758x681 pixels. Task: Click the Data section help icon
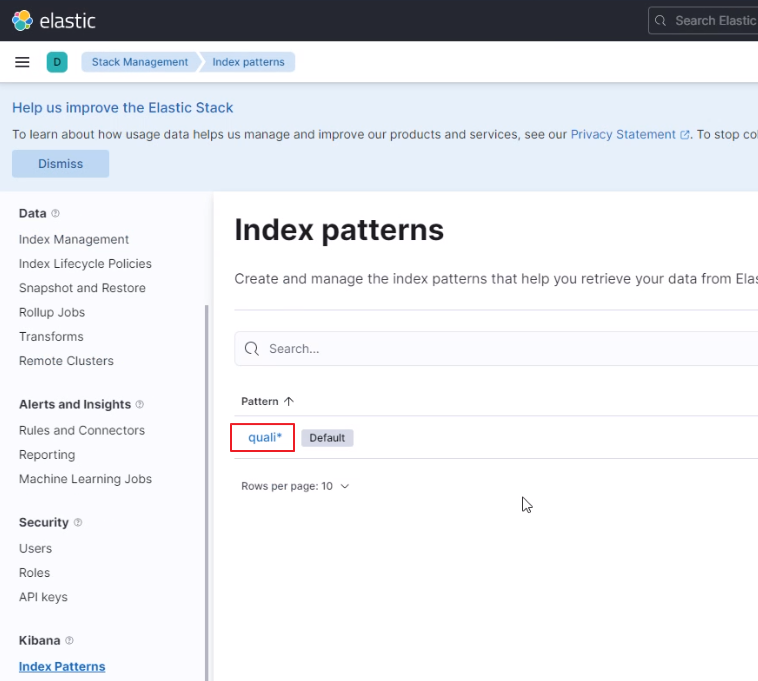56,213
